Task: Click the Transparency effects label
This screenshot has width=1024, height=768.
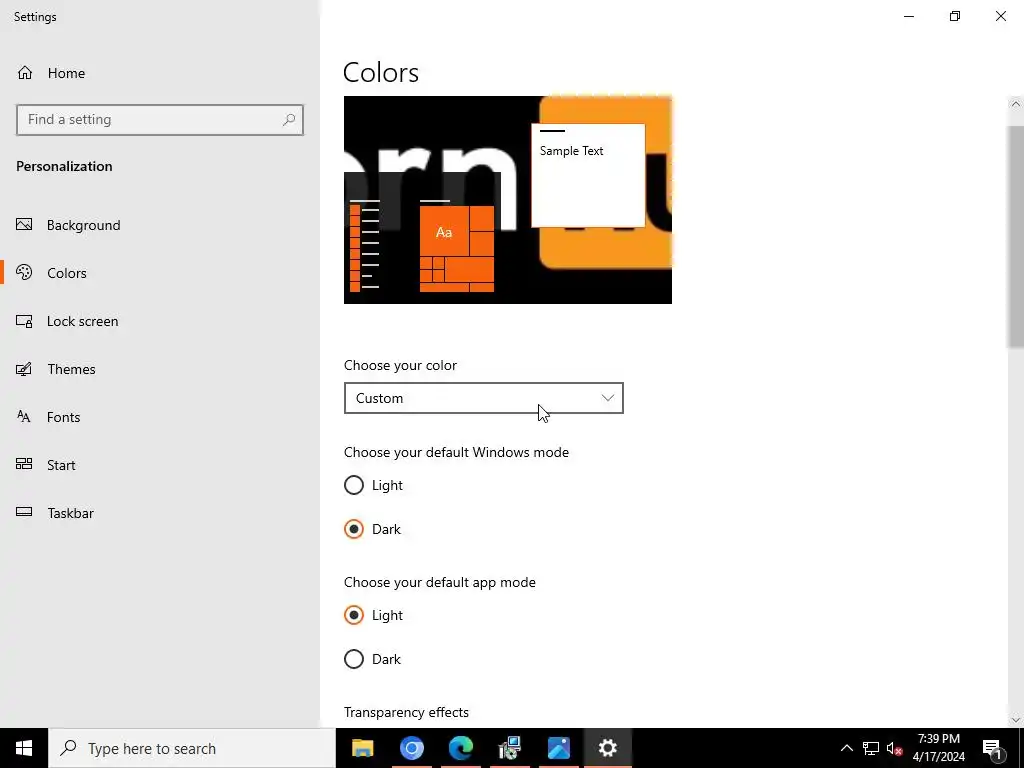Action: [406, 712]
